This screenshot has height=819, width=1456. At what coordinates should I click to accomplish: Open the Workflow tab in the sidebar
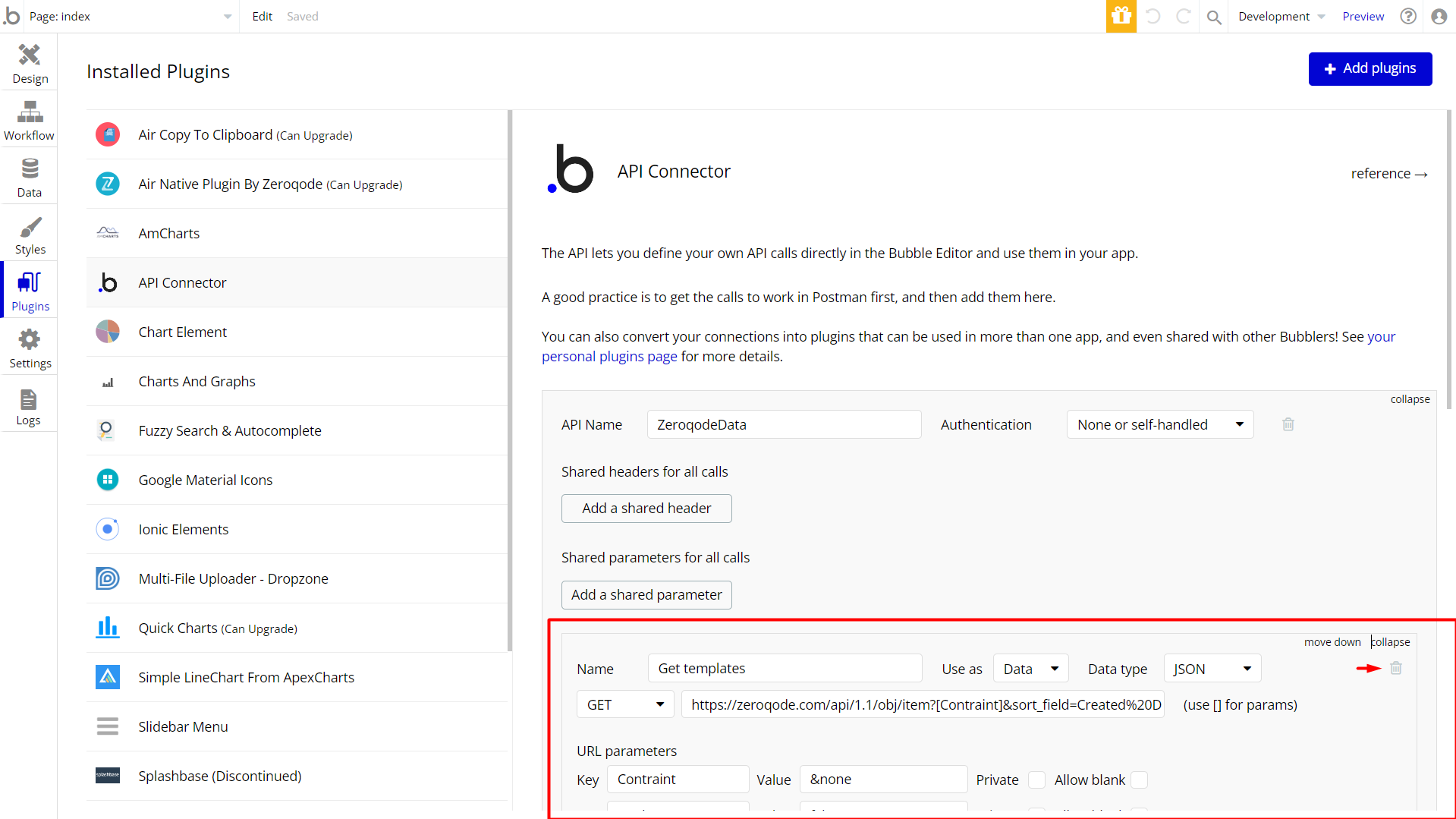point(29,120)
